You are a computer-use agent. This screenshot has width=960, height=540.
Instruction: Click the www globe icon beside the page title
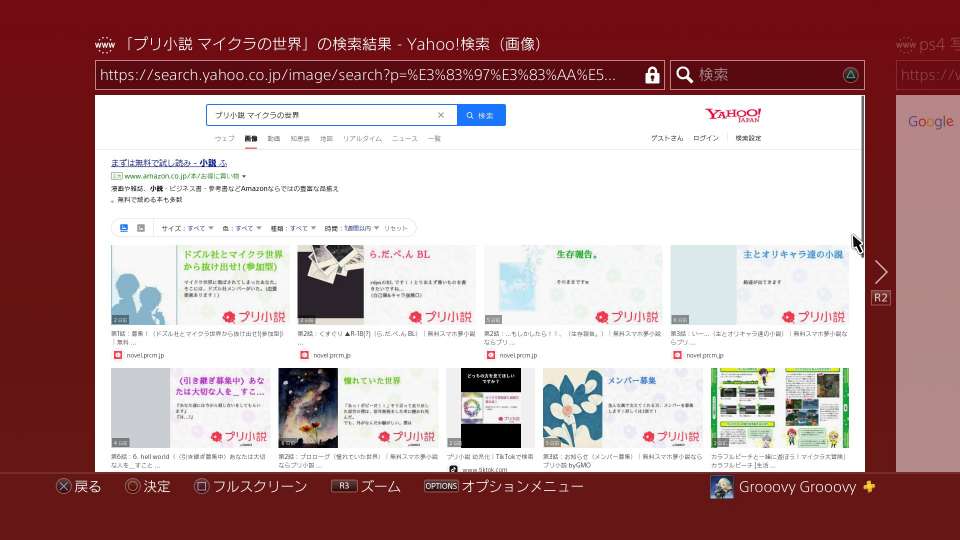105,44
